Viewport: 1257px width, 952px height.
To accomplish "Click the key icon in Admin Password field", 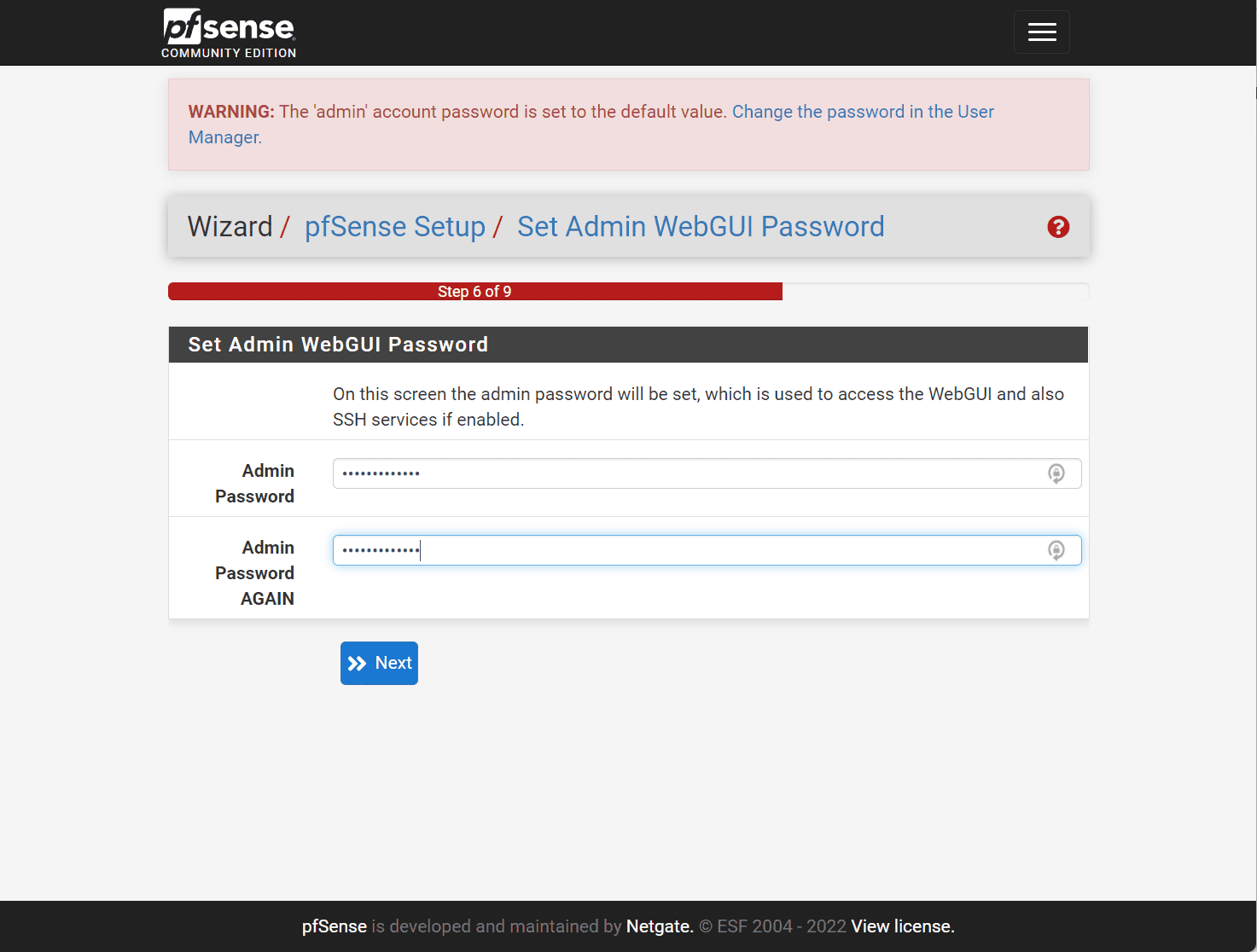I will [x=1056, y=473].
